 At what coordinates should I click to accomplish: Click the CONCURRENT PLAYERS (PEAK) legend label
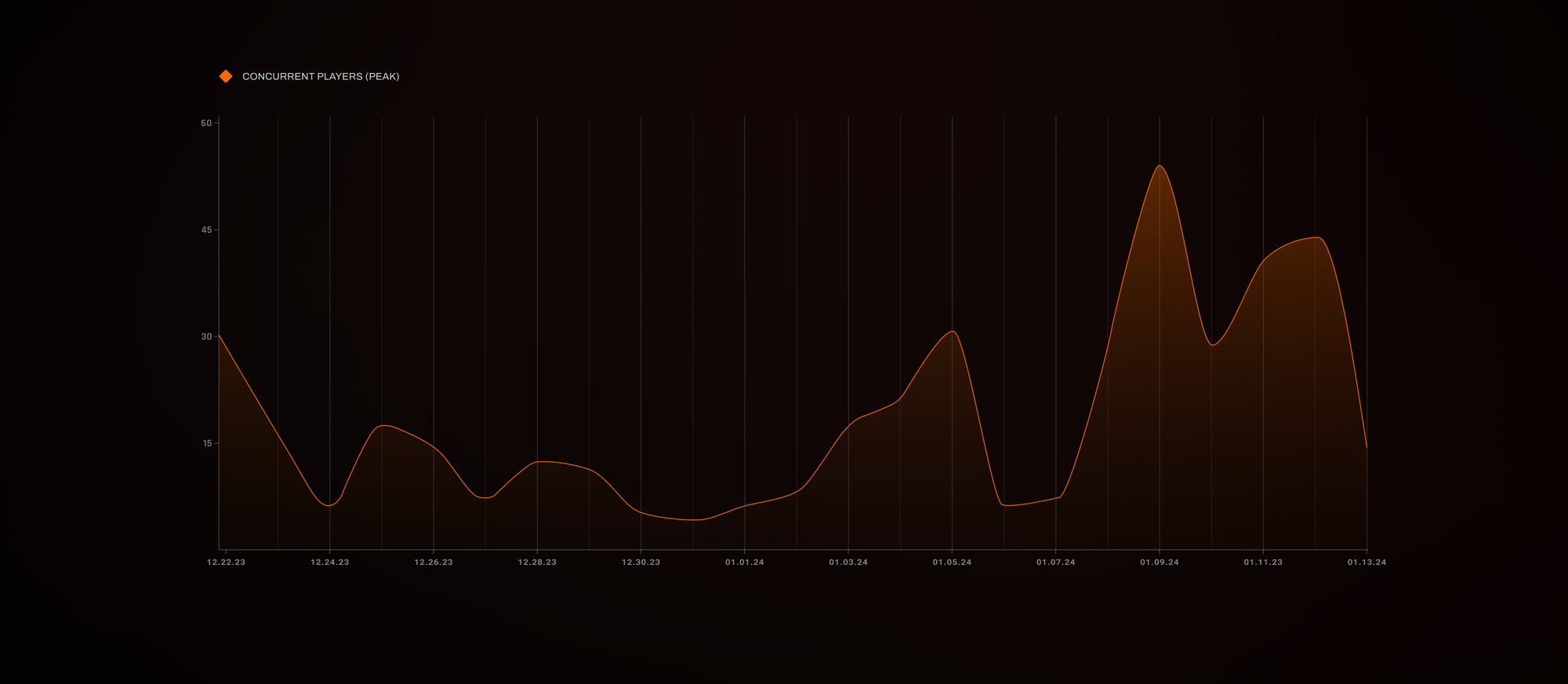pos(321,76)
